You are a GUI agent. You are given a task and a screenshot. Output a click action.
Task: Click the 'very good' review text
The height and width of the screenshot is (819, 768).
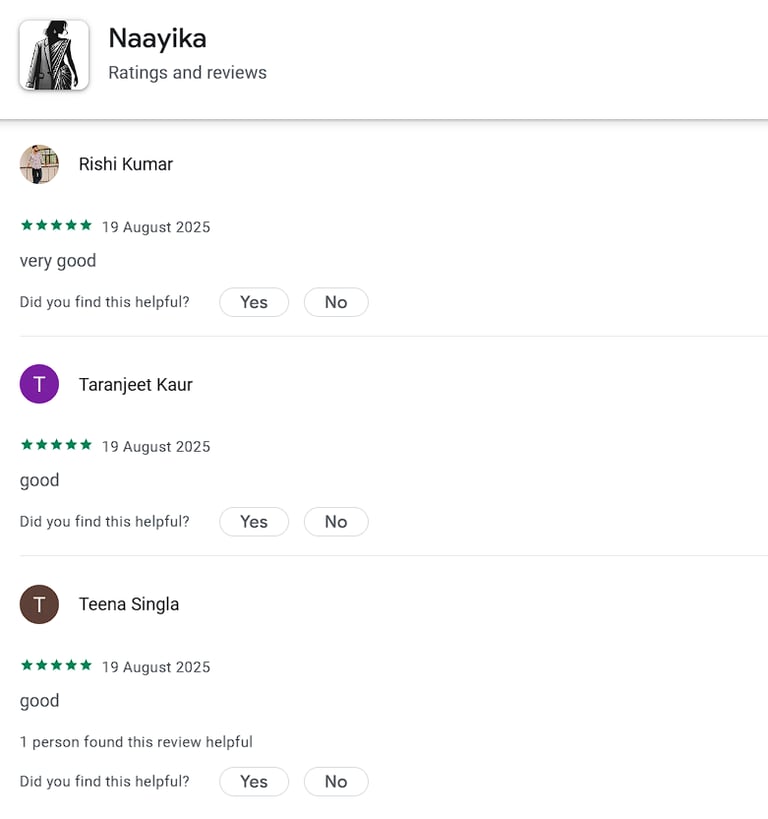58,261
